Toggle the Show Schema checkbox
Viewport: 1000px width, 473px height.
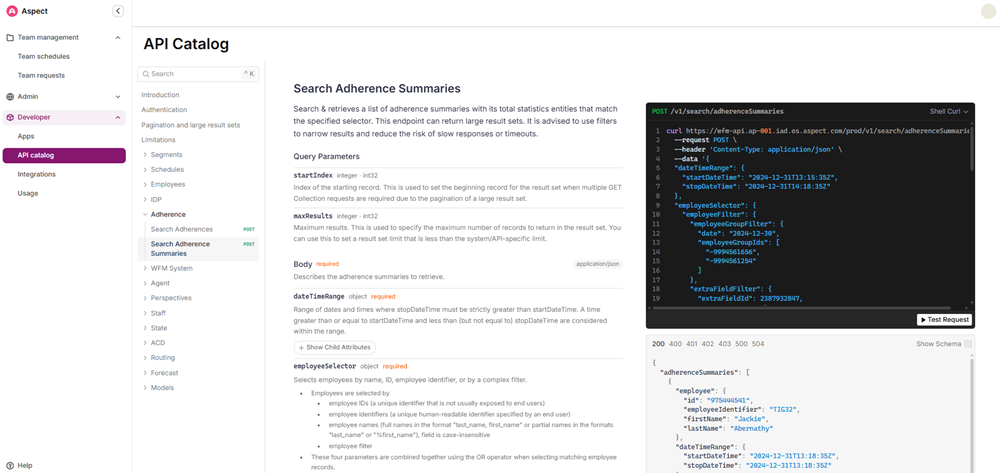968,344
